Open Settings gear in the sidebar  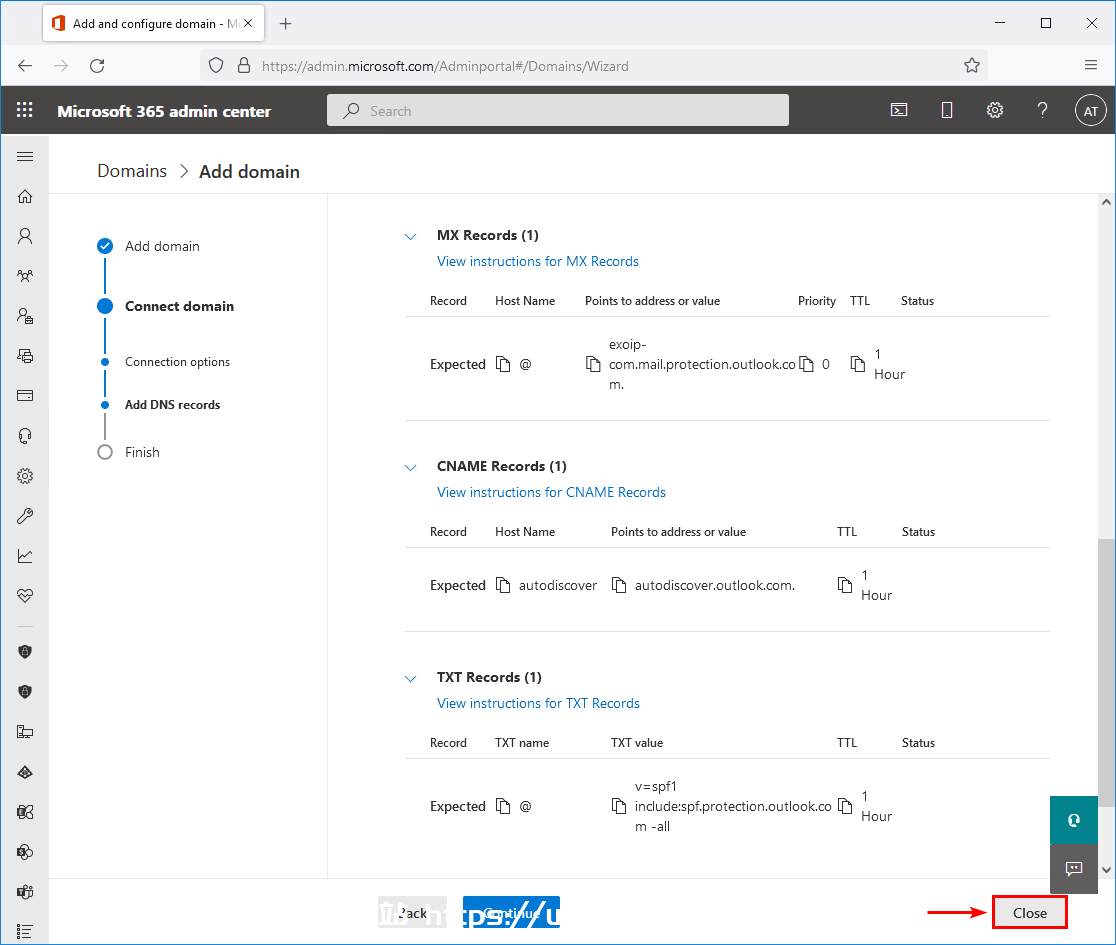[25, 476]
